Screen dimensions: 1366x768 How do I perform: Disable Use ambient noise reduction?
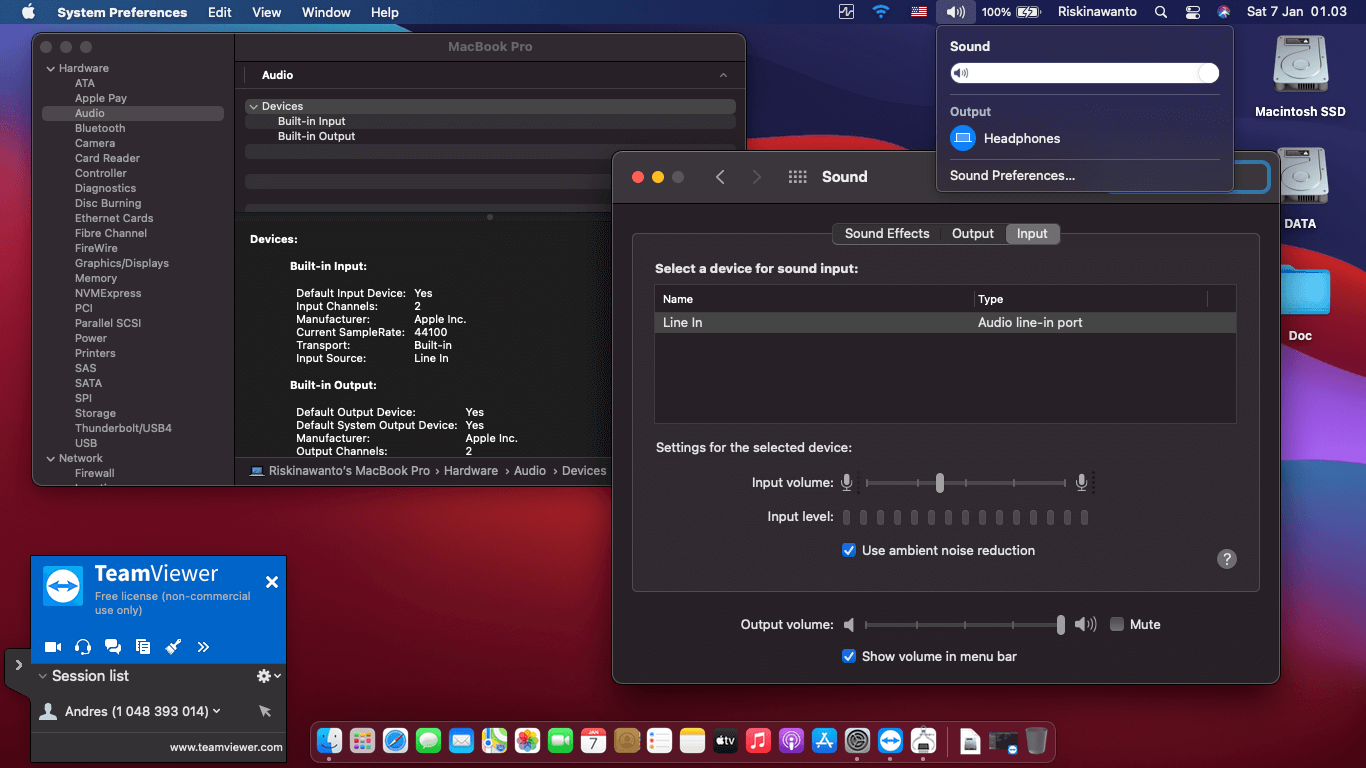click(849, 551)
